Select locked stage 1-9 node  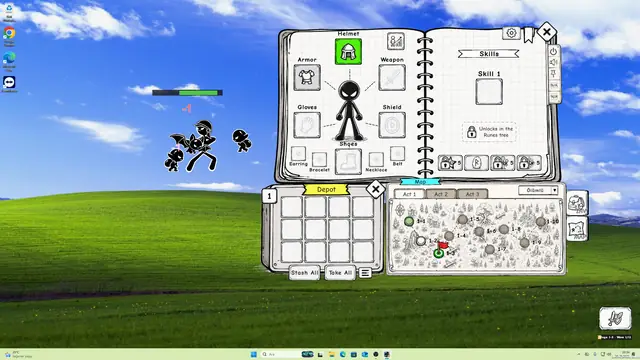(x=524, y=243)
